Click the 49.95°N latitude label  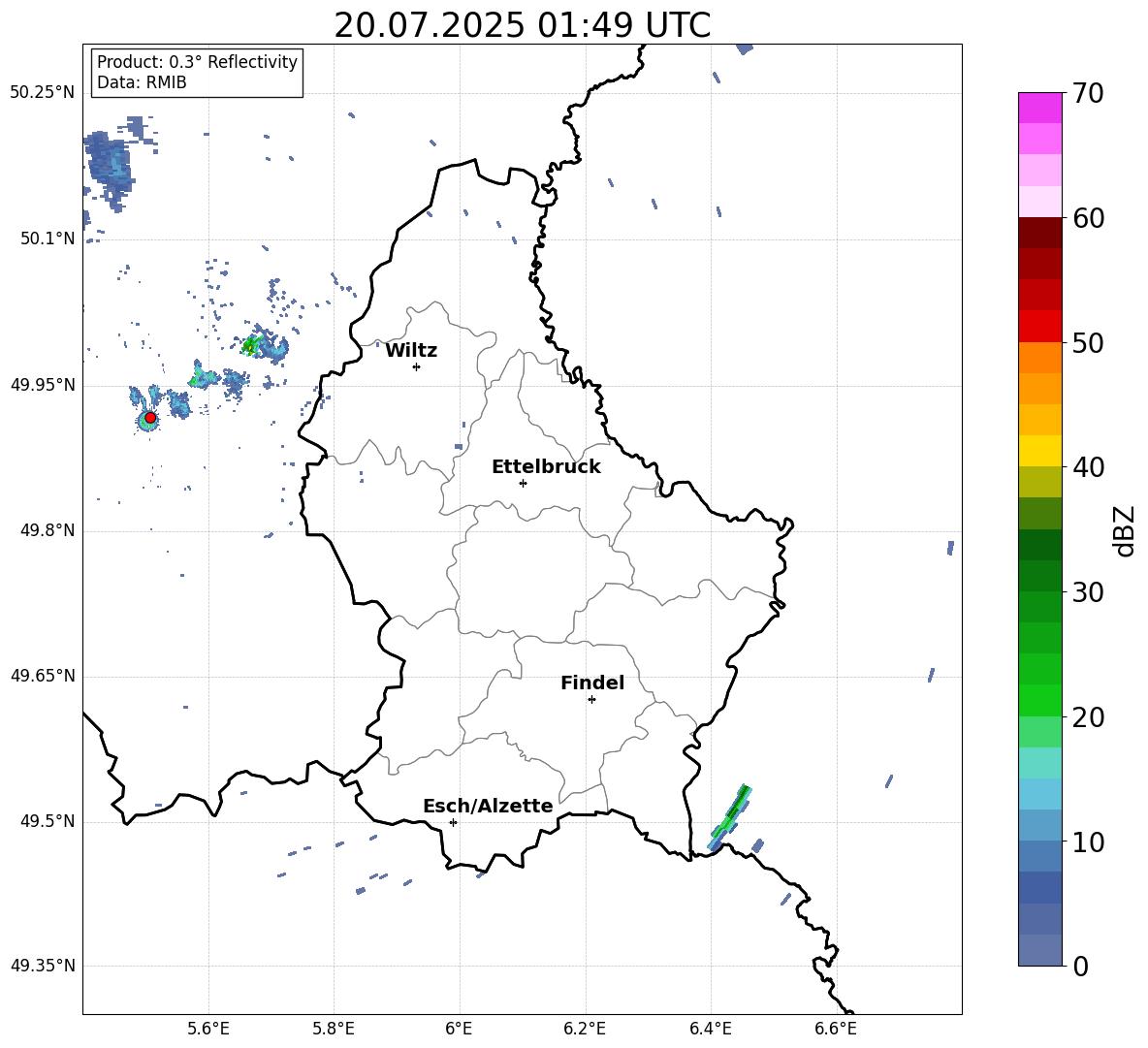pyautogui.click(x=43, y=385)
